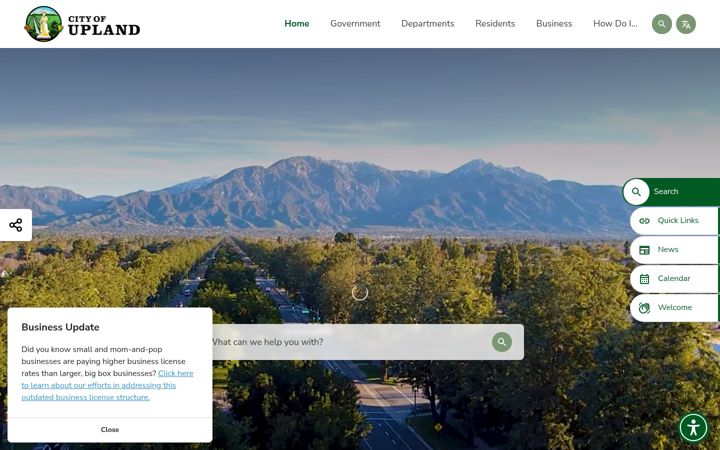Click the City of Upland logo
The height and width of the screenshot is (450, 720).
pyautogui.click(x=82, y=24)
